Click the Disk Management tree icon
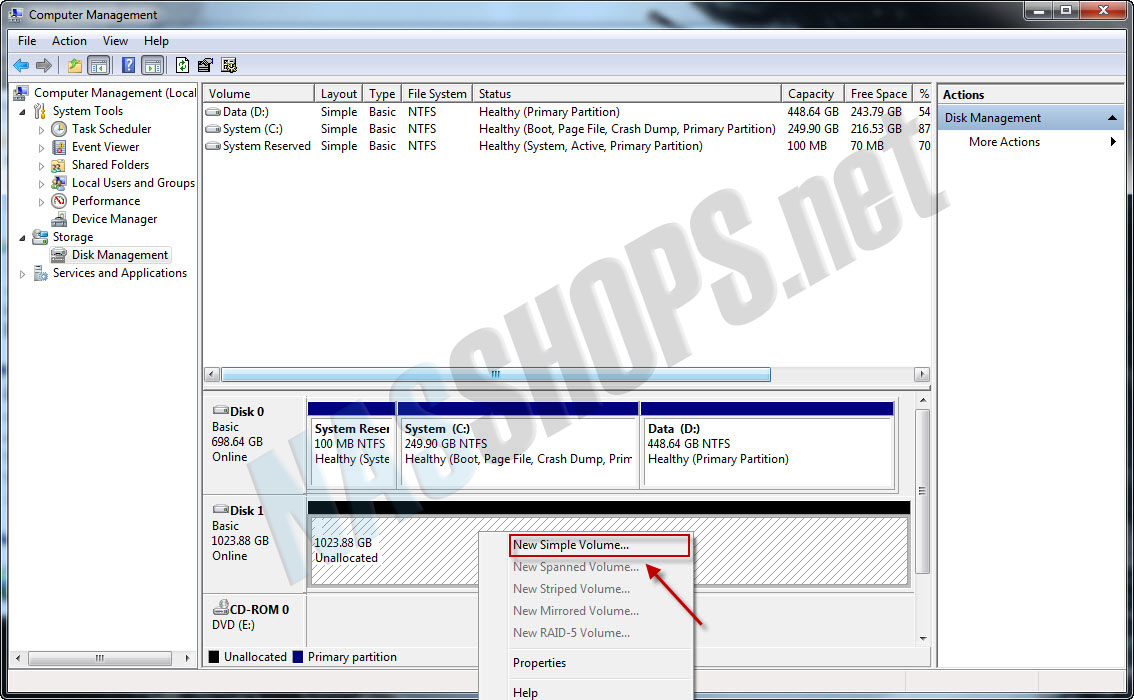This screenshot has width=1134, height=700. pos(59,255)
